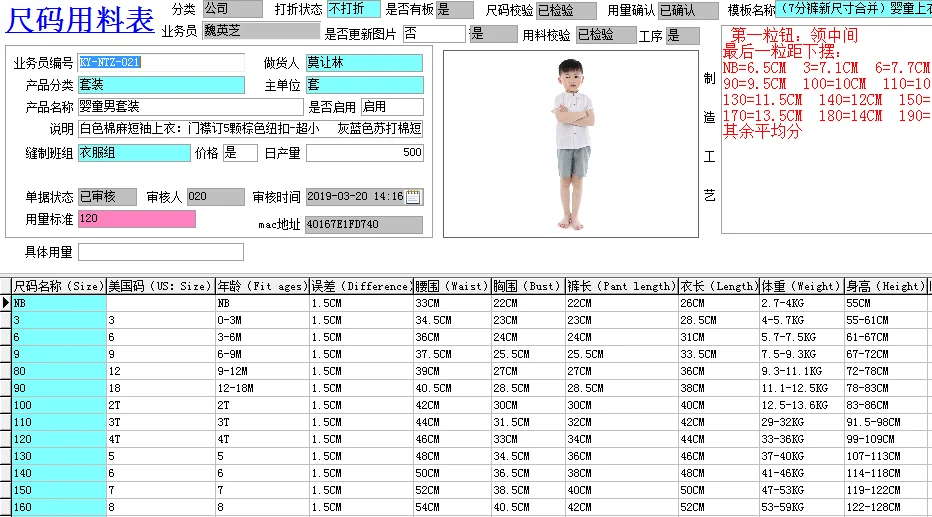Click the 91.5-98CM height cell

pos(886,423)
